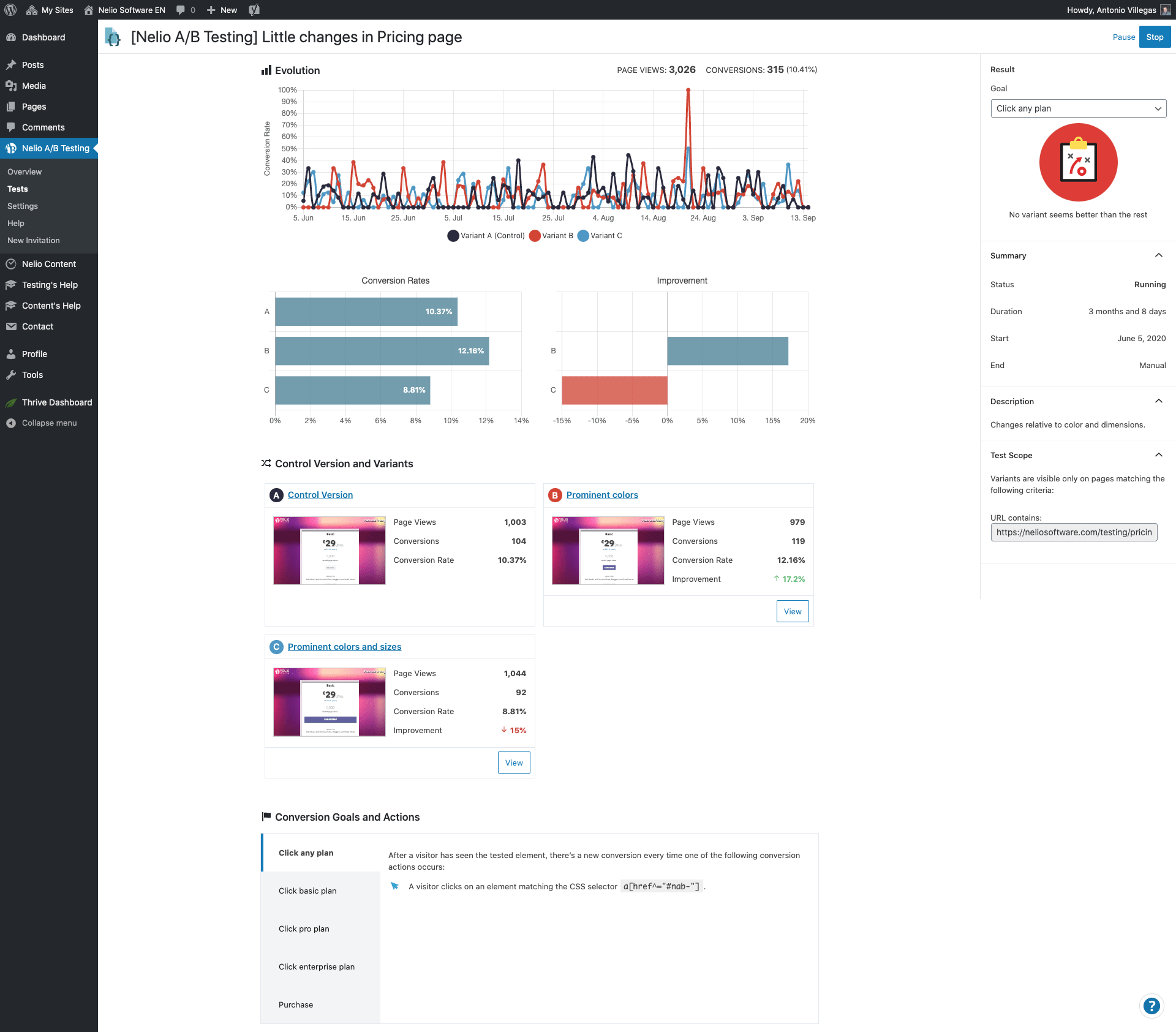
Task: Collapse the Test Scope section
Action: (x=1158, y=455)
